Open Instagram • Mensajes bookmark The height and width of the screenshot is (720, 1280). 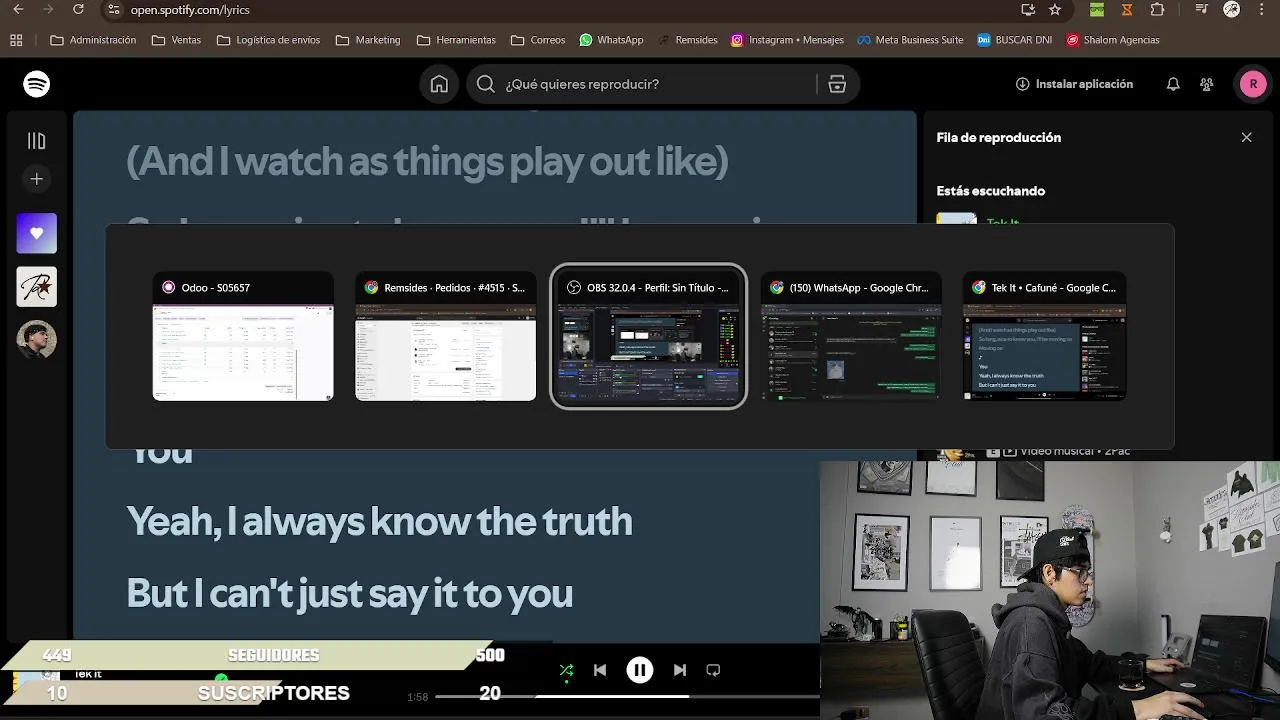tap(787, 40)
